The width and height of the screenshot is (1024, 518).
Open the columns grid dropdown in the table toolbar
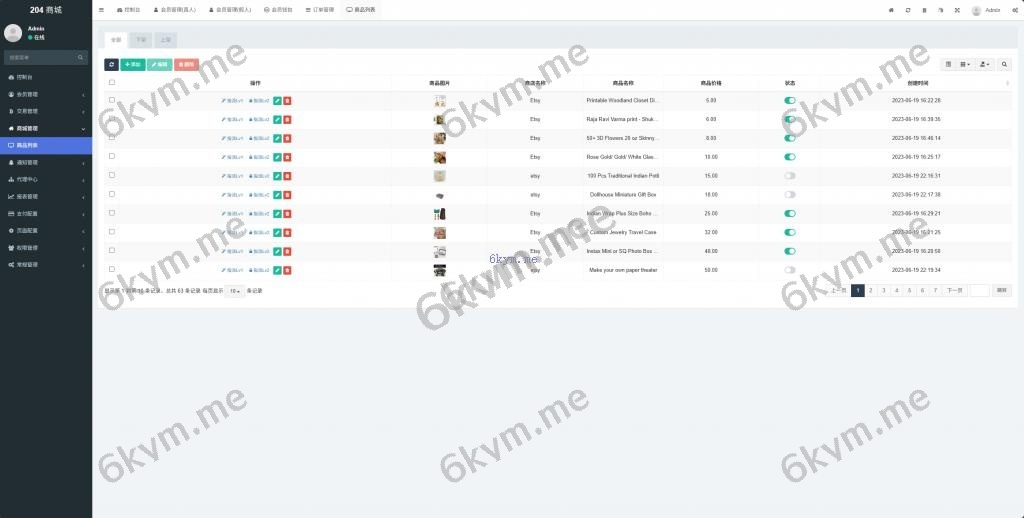pyautogui.click(x=965, y=64)
